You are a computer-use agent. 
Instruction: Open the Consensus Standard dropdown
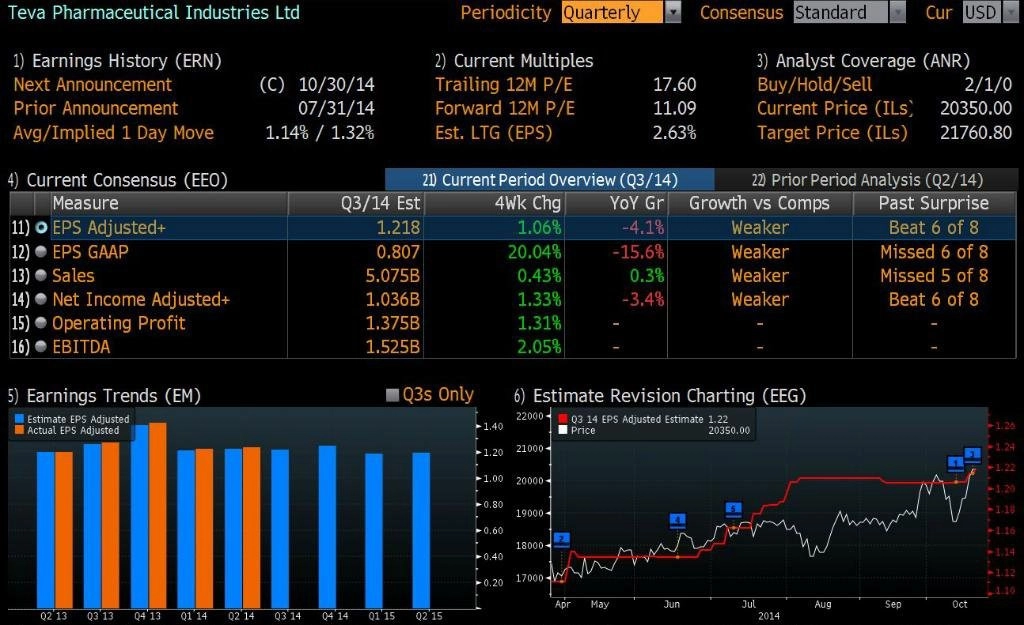[x=850, y=12]
